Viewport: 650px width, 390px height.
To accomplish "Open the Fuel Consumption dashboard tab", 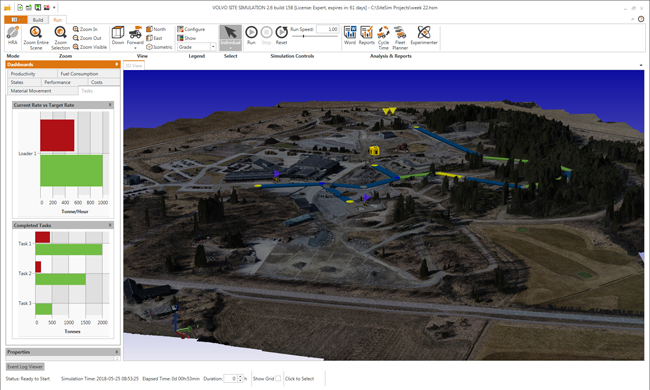I will [79, 74].
